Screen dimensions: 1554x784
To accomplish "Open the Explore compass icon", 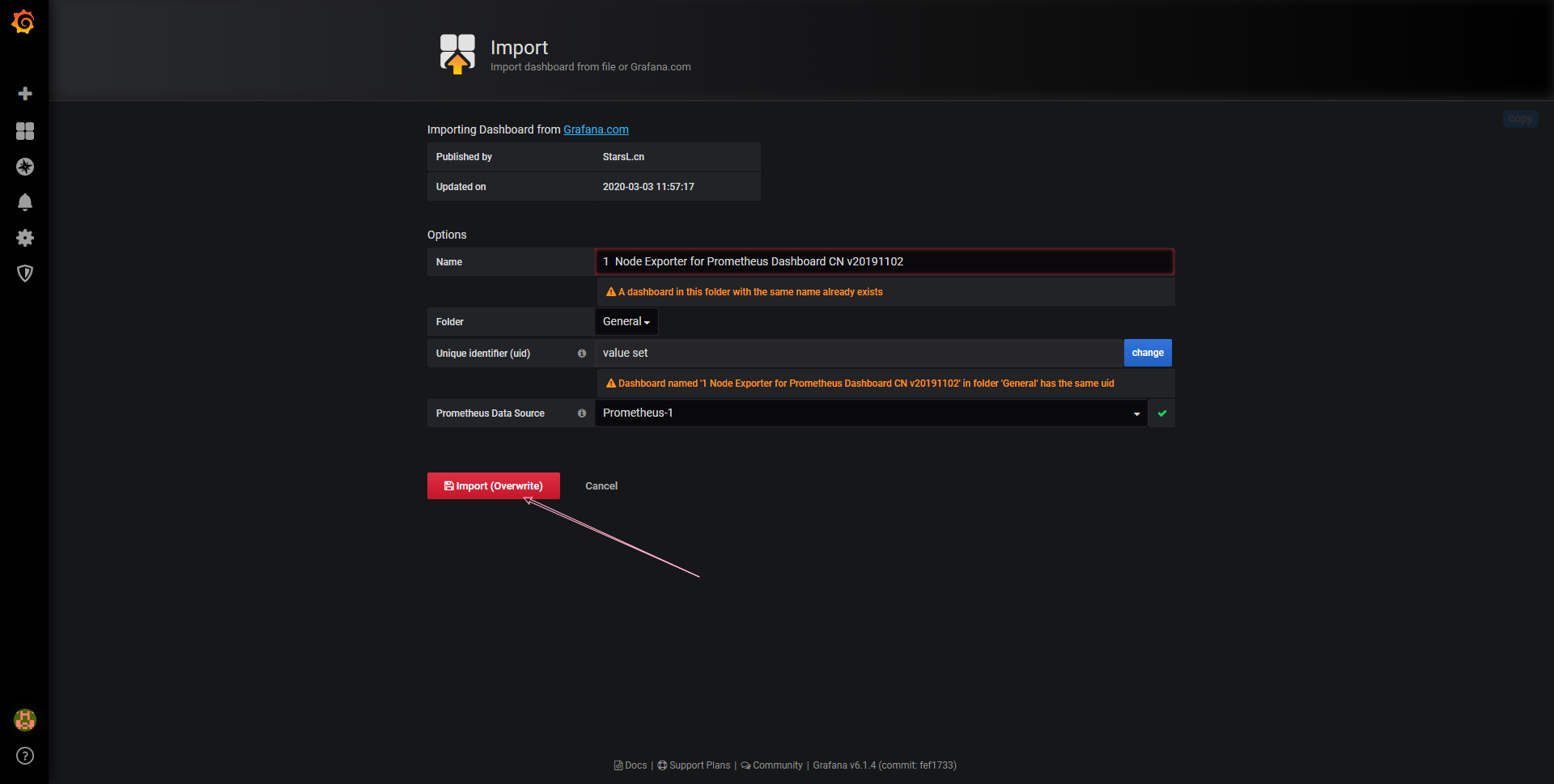I will click(25, 167).
